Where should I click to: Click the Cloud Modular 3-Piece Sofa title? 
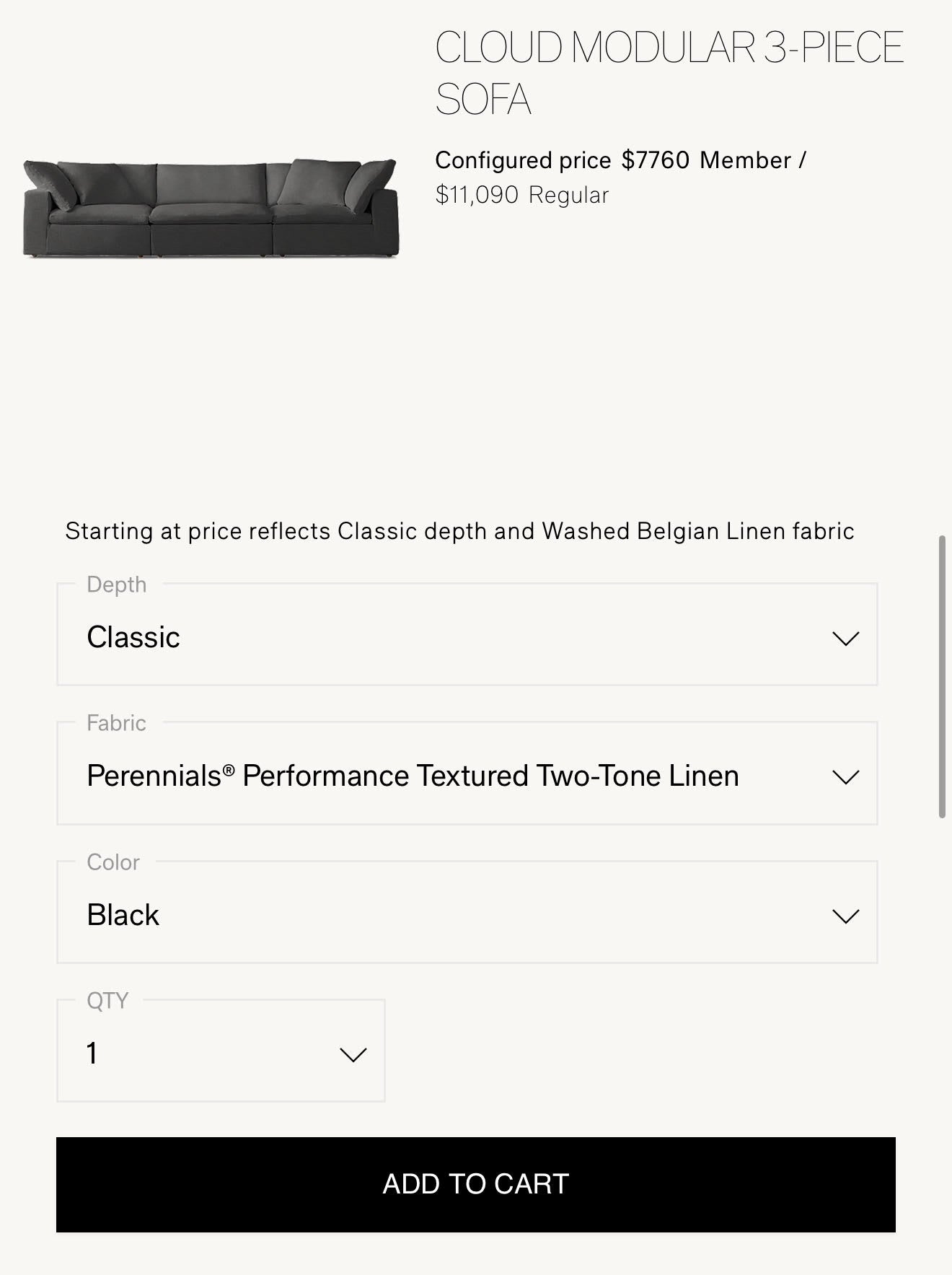668,72
